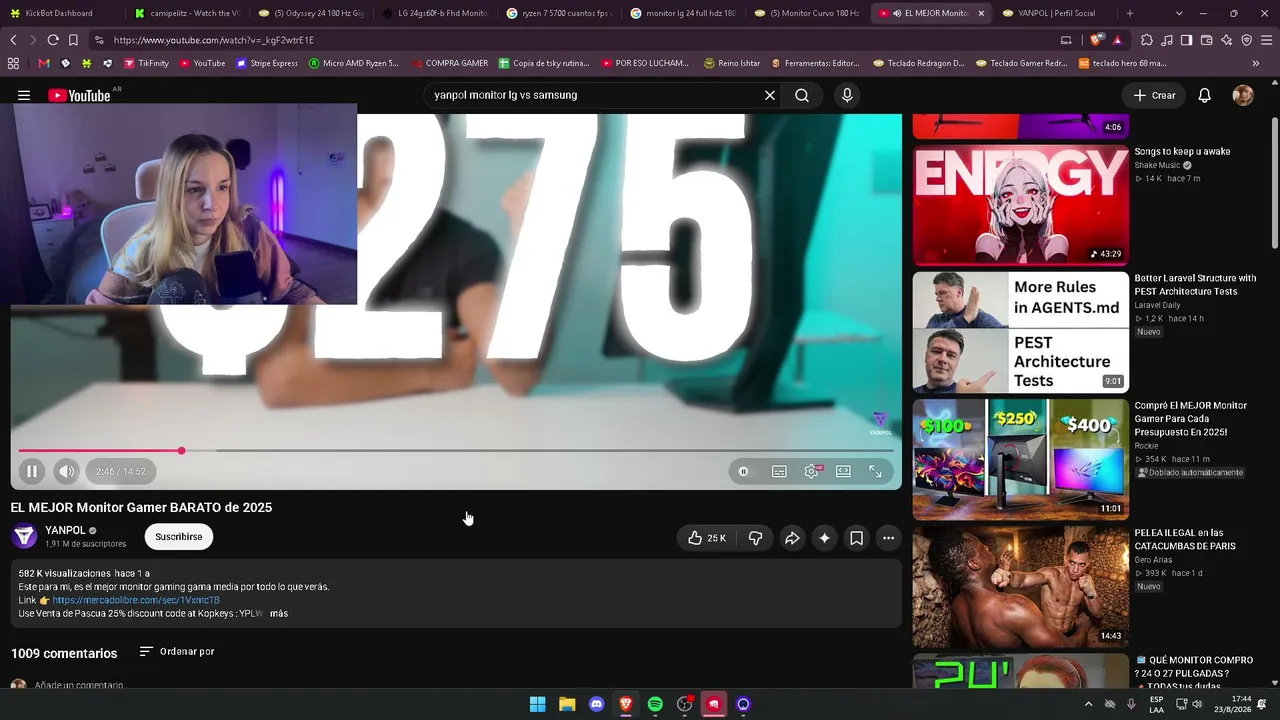Pause the video with the player pause button
Viewport: 1280px width, 720px height.
point(31,471)
